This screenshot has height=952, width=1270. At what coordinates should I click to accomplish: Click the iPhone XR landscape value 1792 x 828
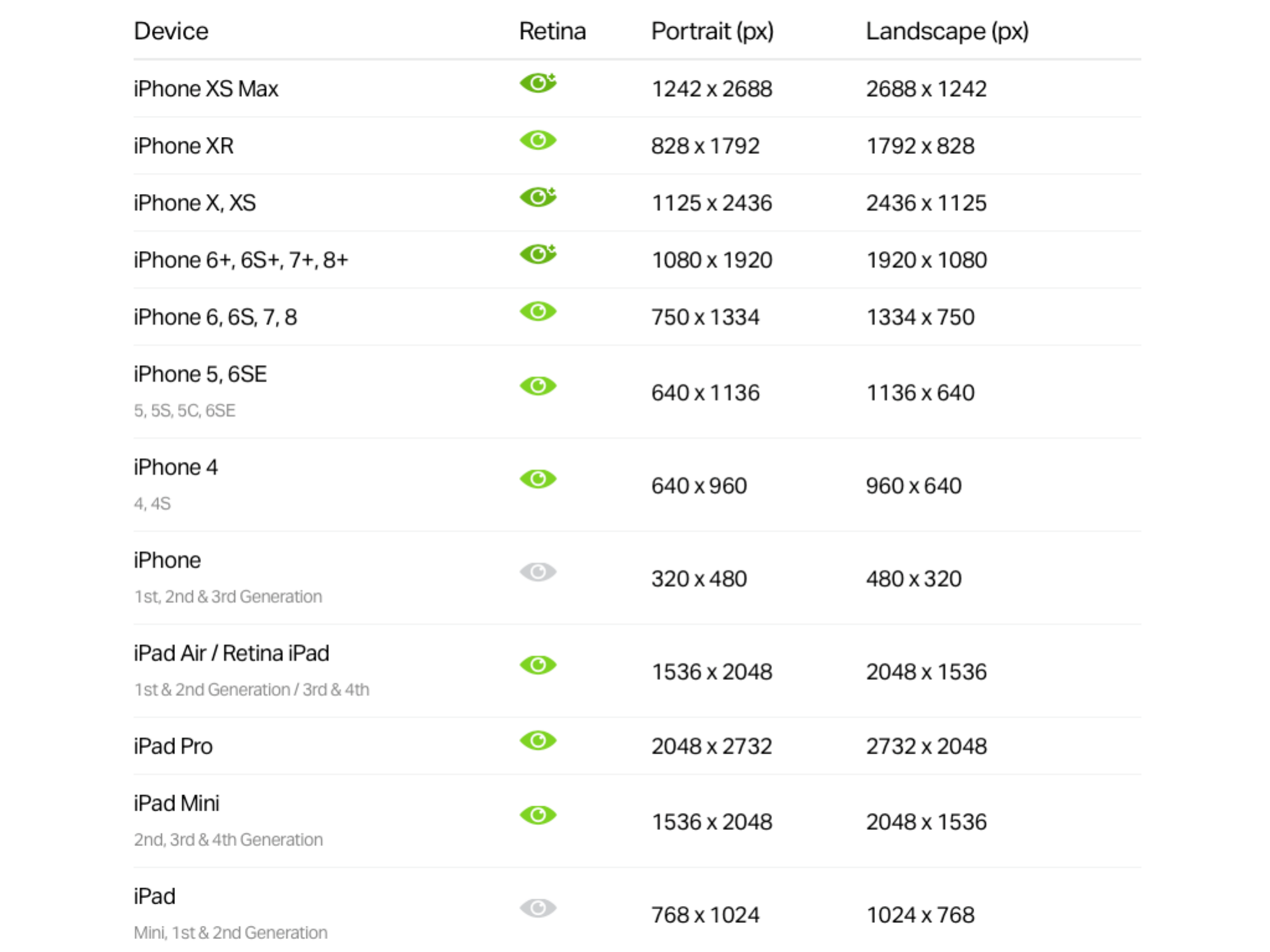[920, 146]
